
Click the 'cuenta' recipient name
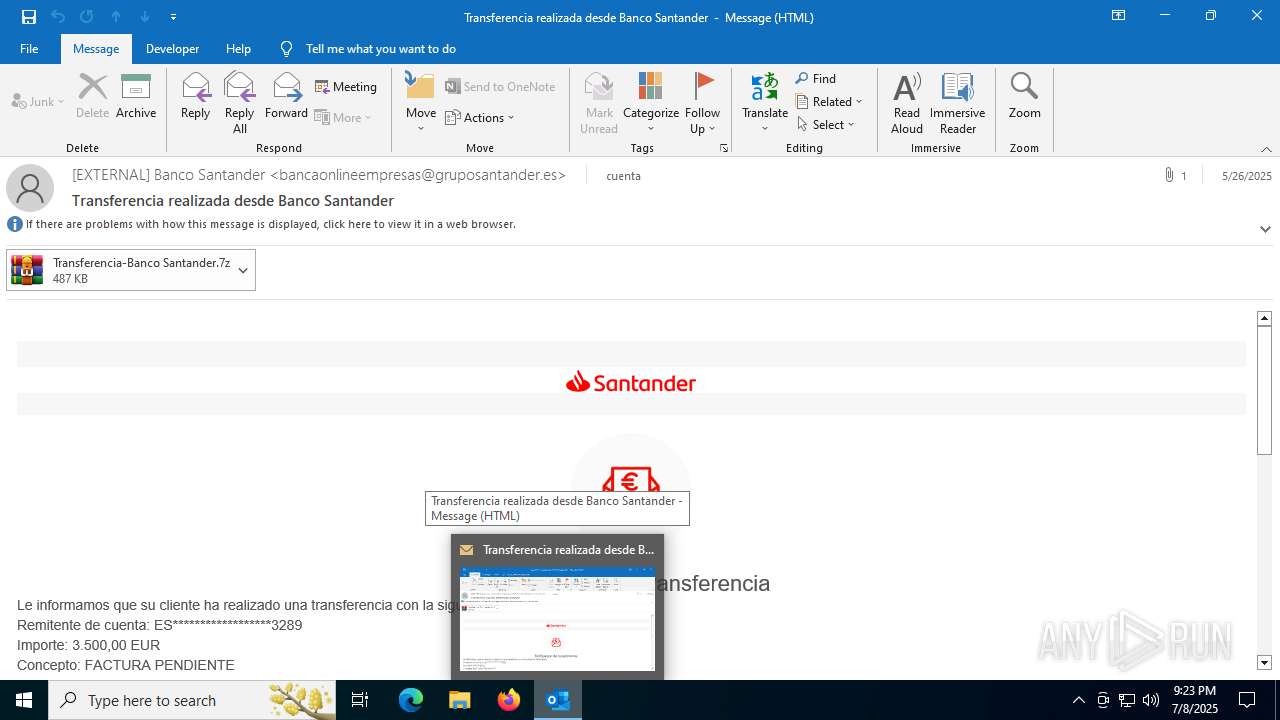[x=623, y=176]
